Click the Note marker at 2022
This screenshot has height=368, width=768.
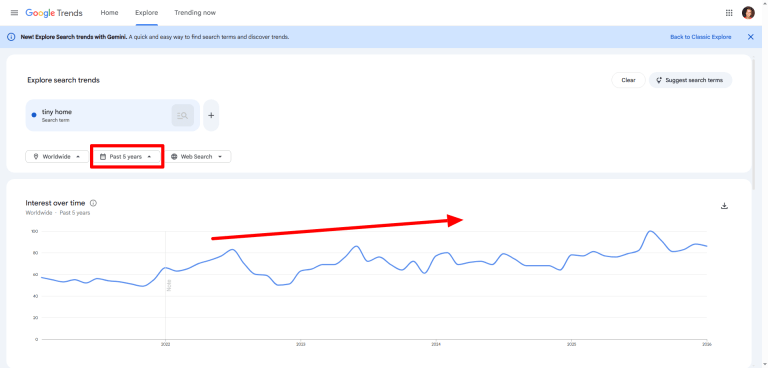(169, 285)
